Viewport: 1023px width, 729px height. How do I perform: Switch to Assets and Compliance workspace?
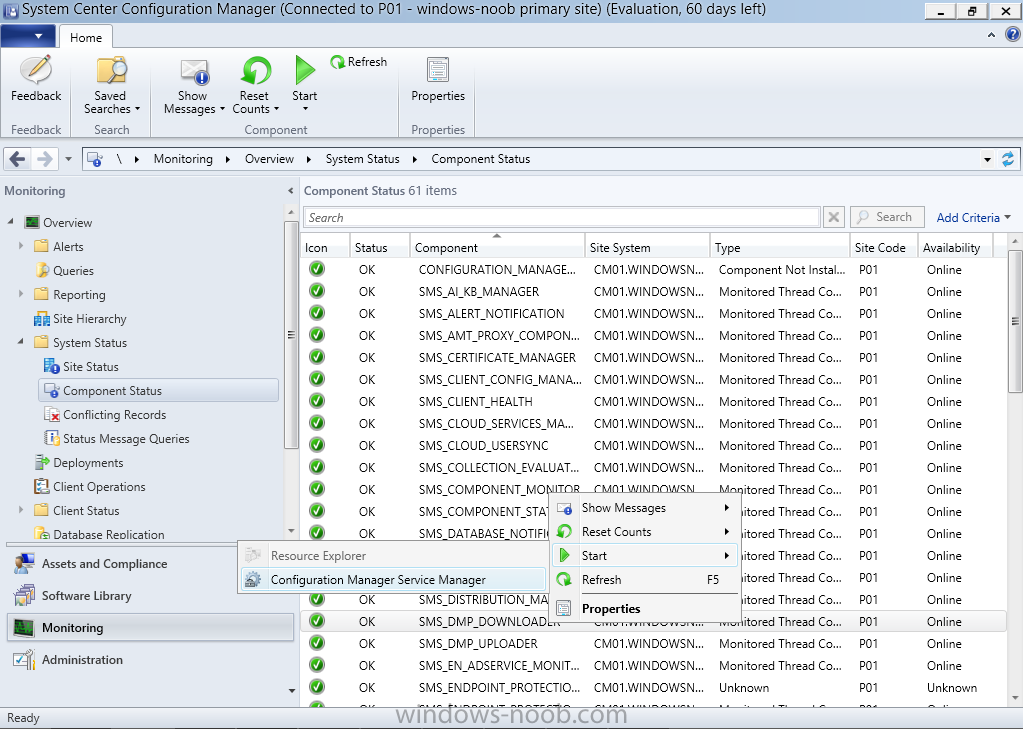[104, 563]
